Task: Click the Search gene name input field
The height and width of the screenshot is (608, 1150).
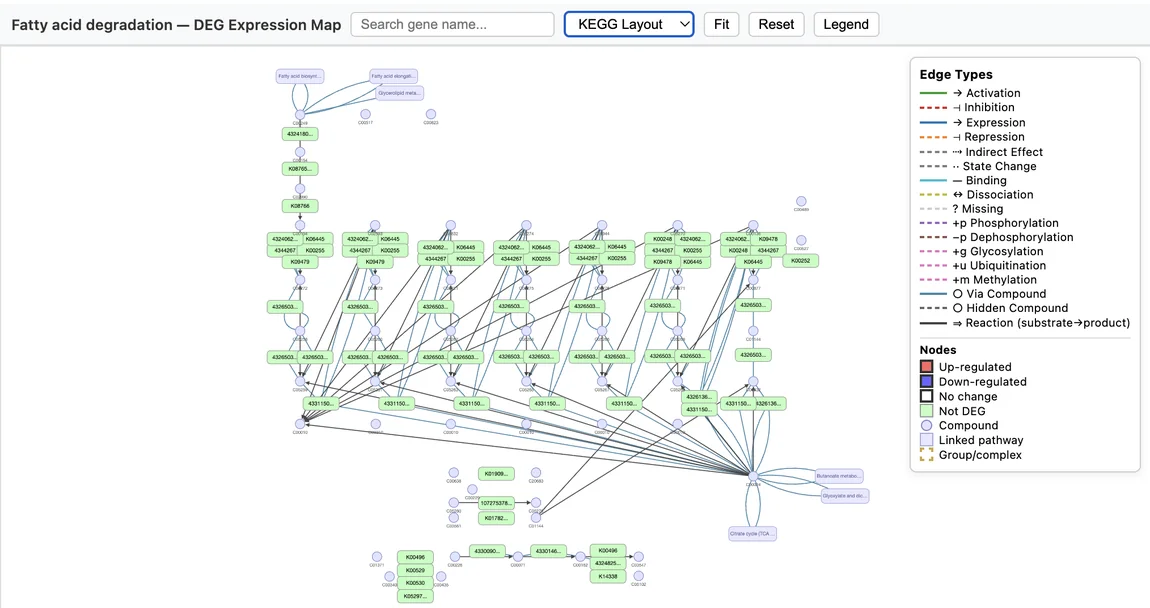Action: click(x=453, y=24)
